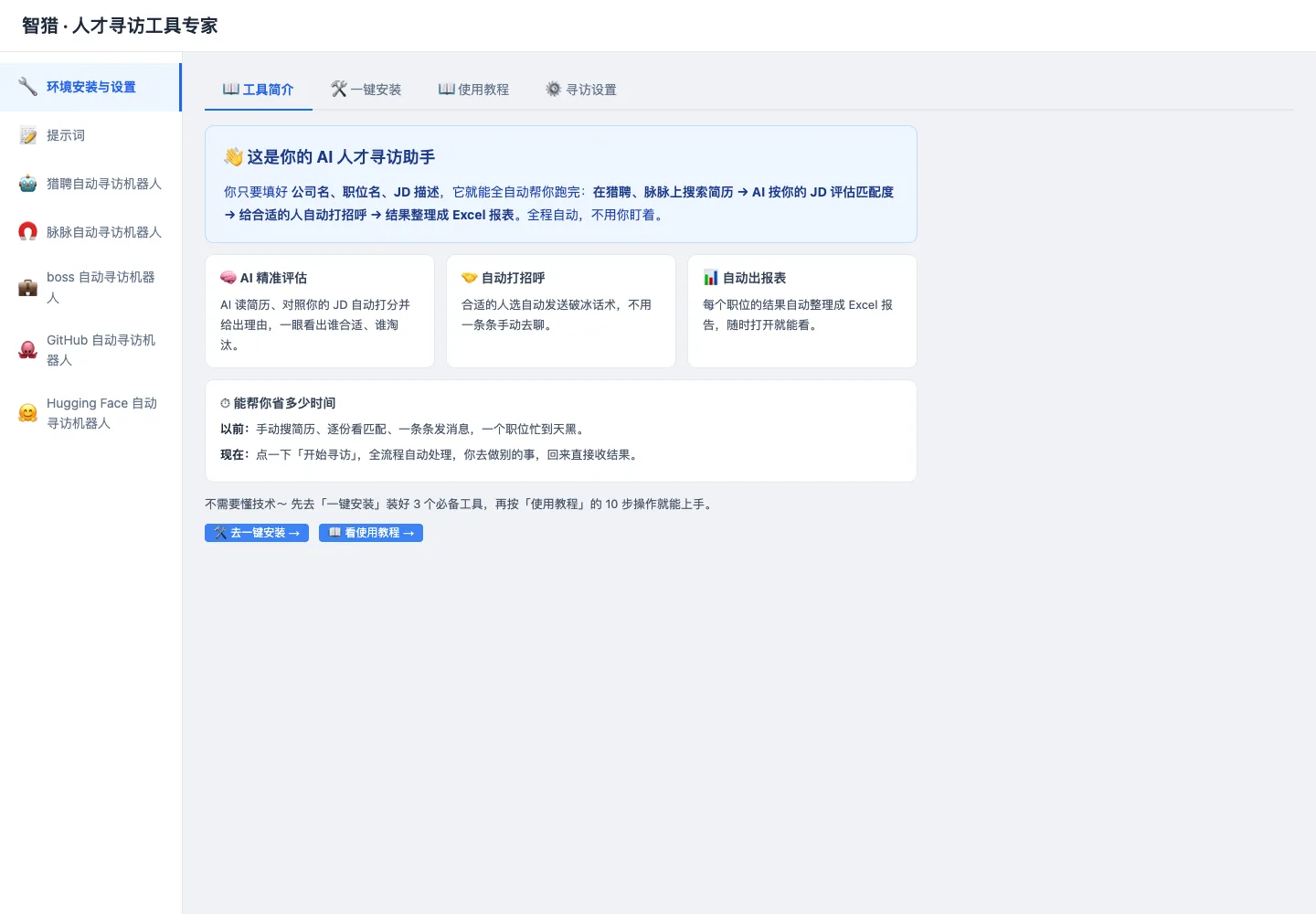Click the brain icon on AI 精准评估 card
1316x914 pixels.
[228, 278]
